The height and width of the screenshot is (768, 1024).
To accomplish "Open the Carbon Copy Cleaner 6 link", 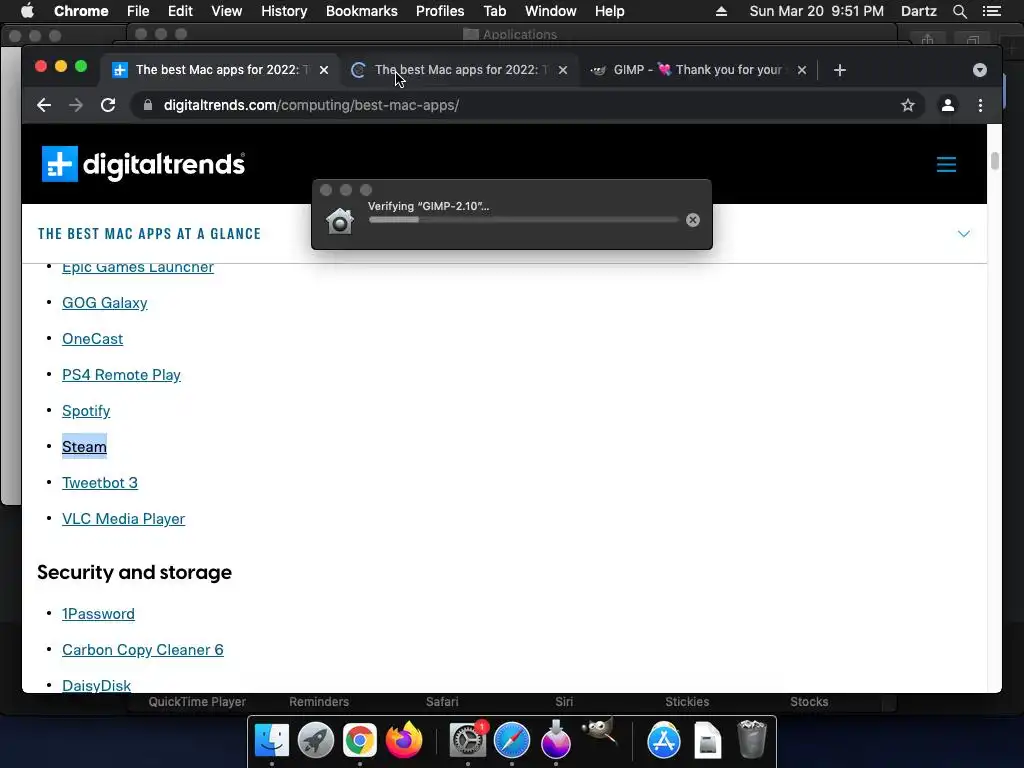I will point(142,650).
